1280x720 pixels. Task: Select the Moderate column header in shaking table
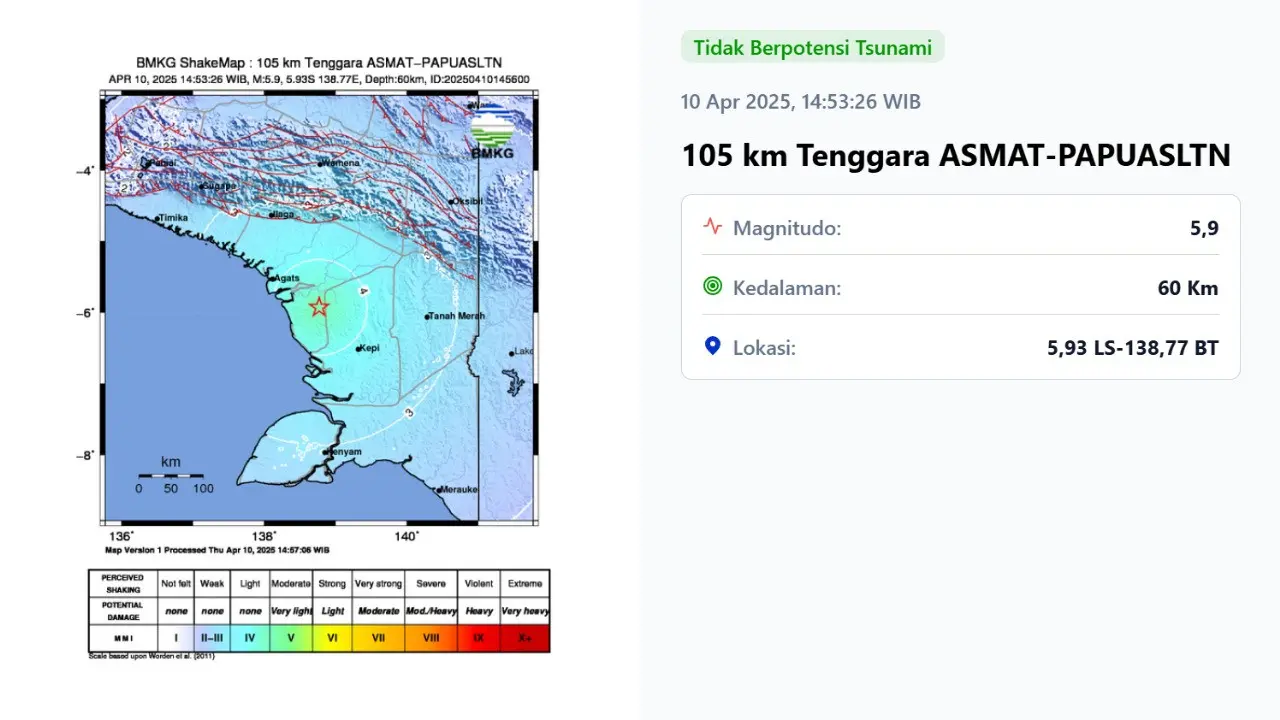tap(290, 582)
